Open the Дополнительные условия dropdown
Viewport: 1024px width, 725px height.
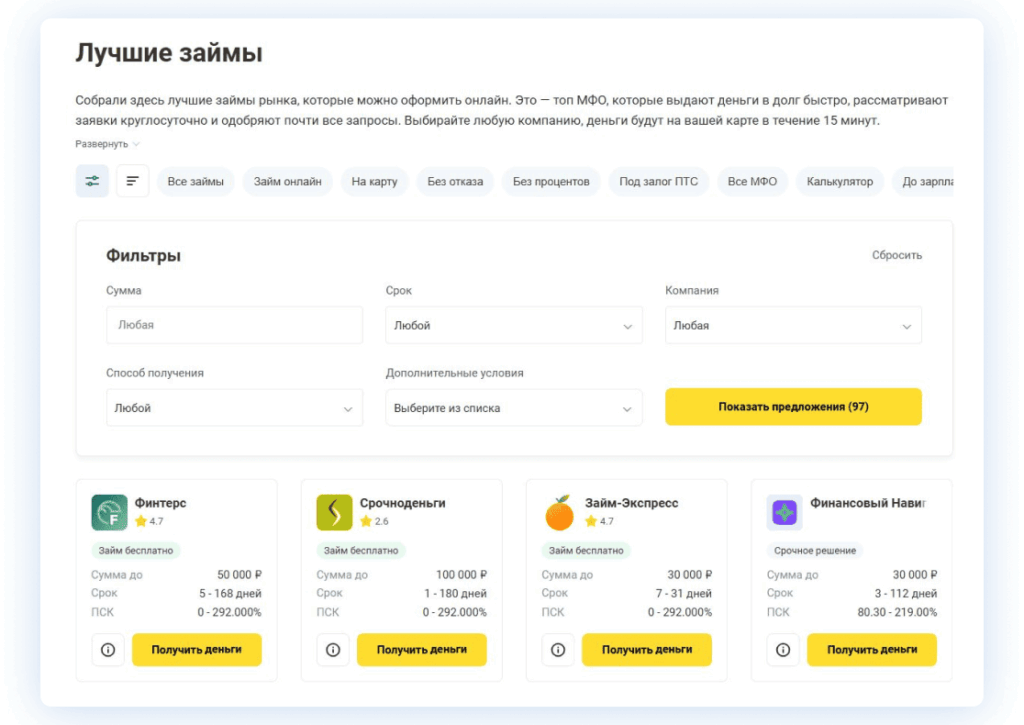point(513,408)
